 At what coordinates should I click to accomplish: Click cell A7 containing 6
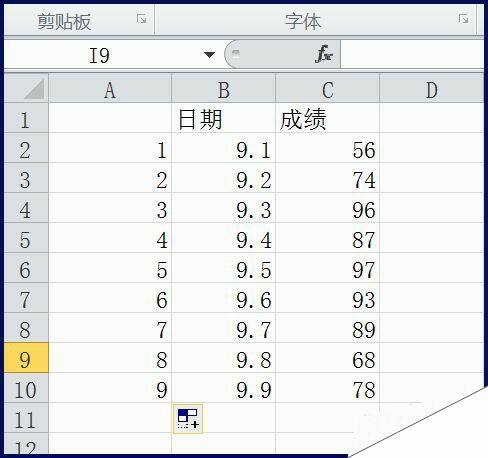click(110, 298)
